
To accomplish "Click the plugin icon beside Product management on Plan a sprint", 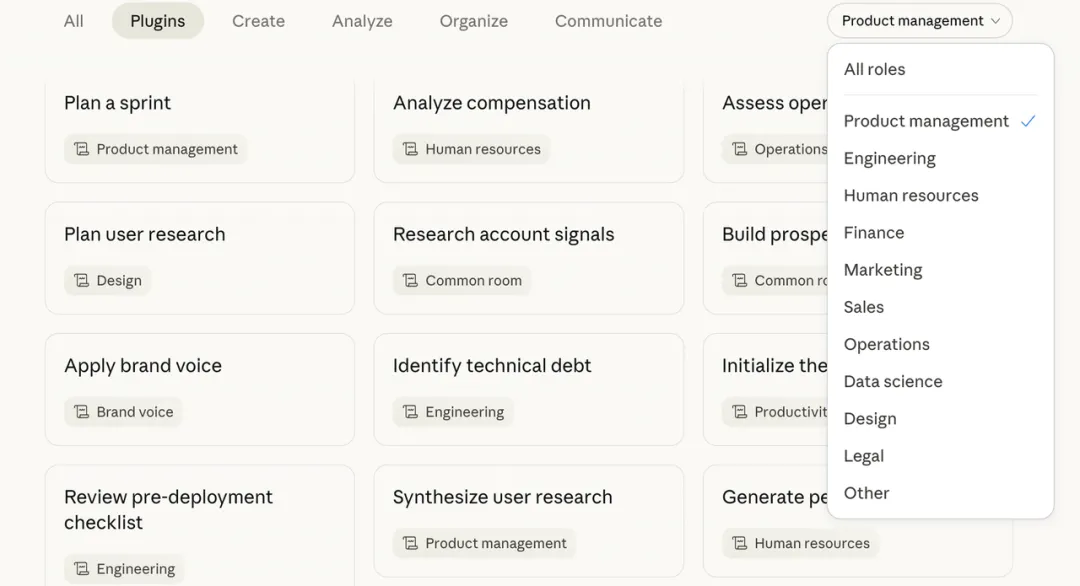I will (x=82, y=149).
